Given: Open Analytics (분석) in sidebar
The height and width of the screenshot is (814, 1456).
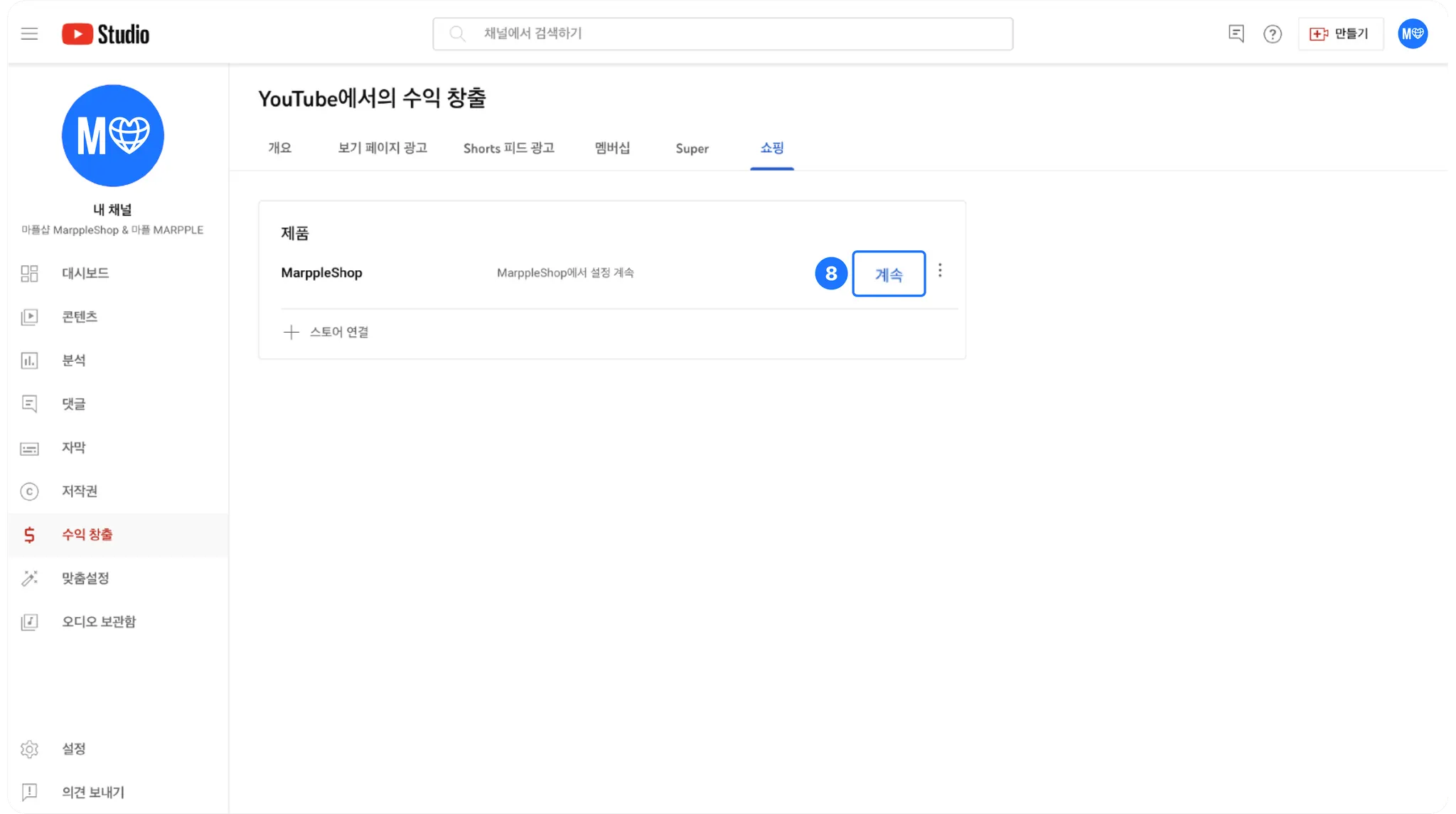Looking at the screenshot, I should click(x=73, y=360).
